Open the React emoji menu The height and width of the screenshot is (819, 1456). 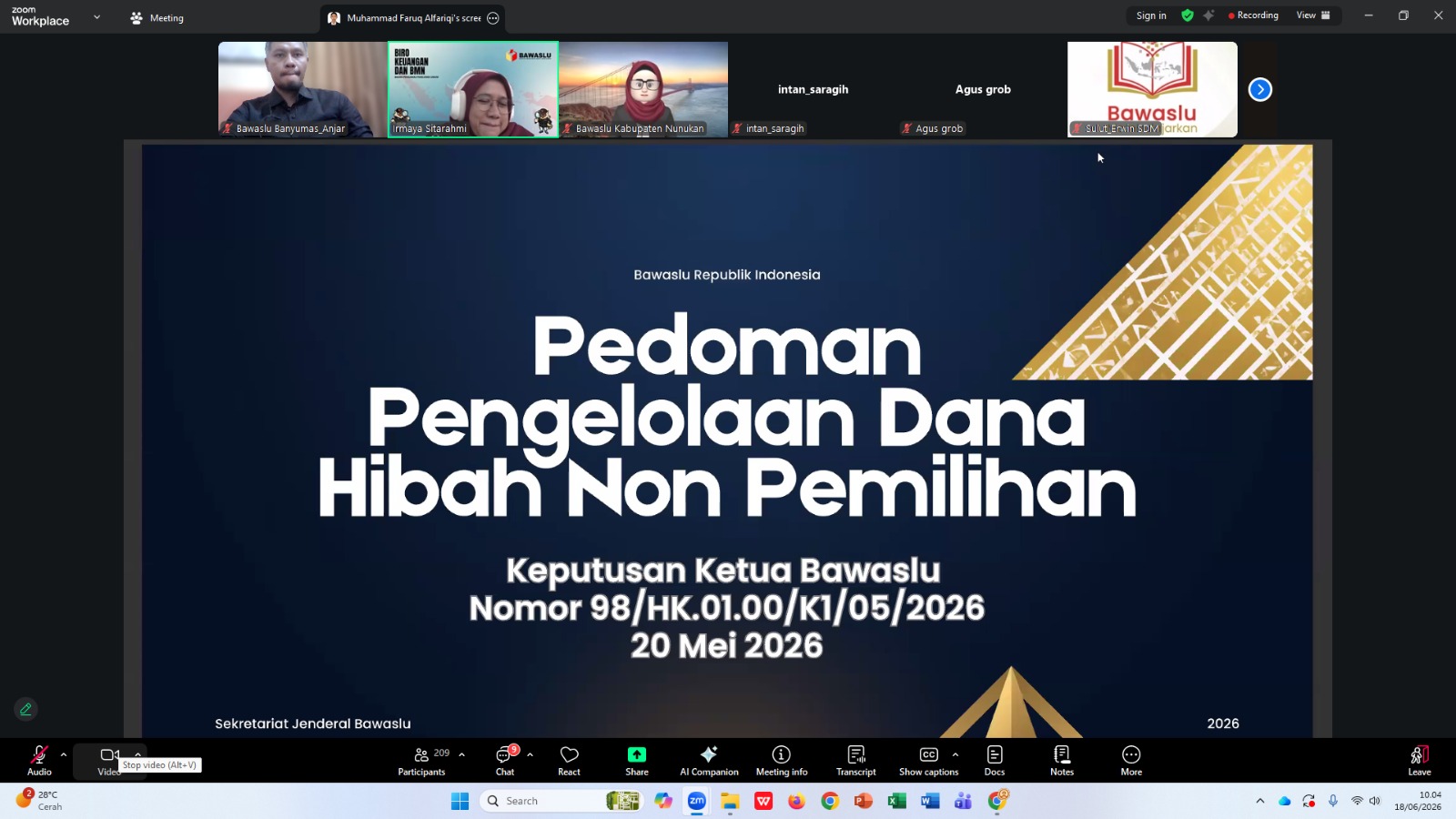[569, 761]
